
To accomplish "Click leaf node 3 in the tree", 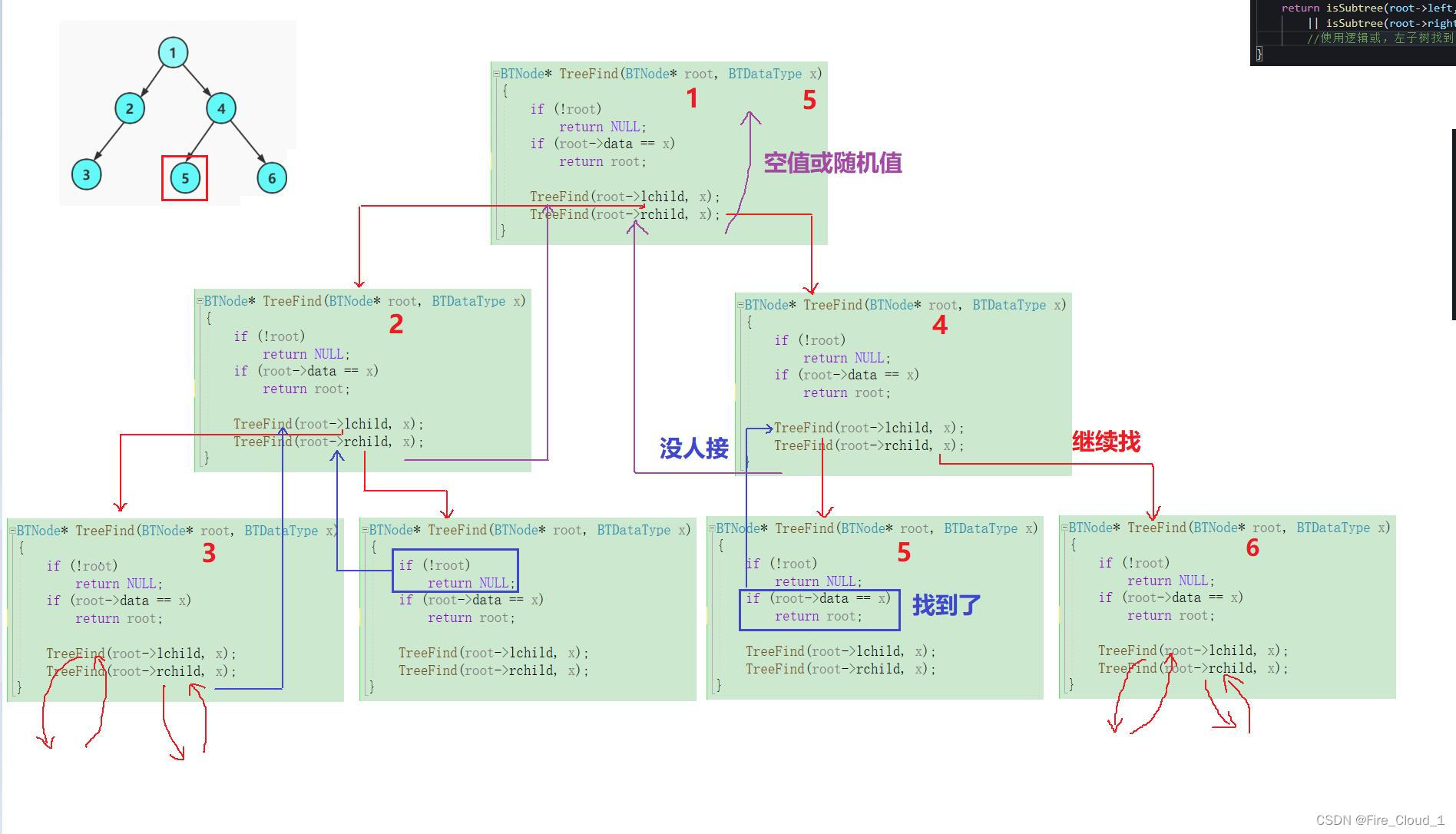I will (x=86, y=174).
